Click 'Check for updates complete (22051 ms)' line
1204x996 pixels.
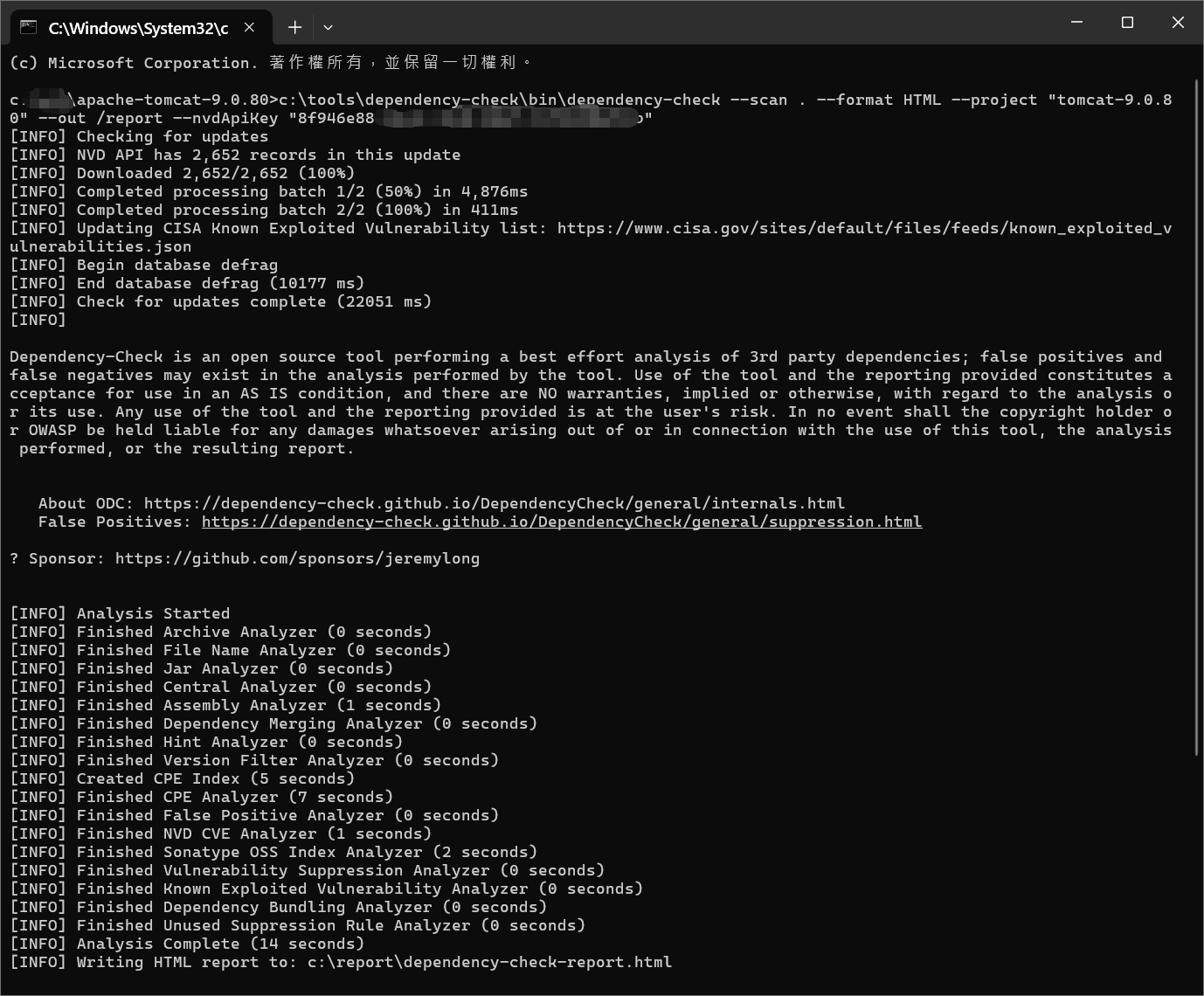221,301
